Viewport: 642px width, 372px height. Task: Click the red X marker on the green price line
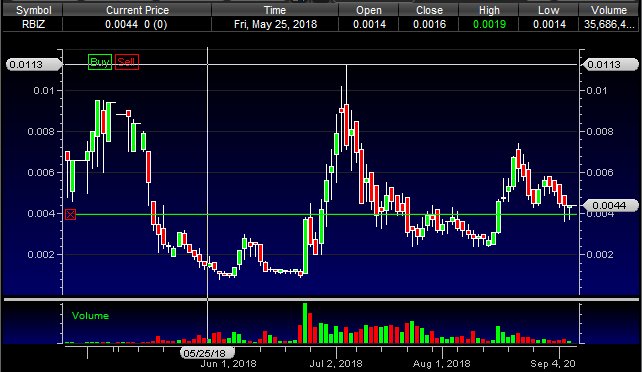pos(70,214)
